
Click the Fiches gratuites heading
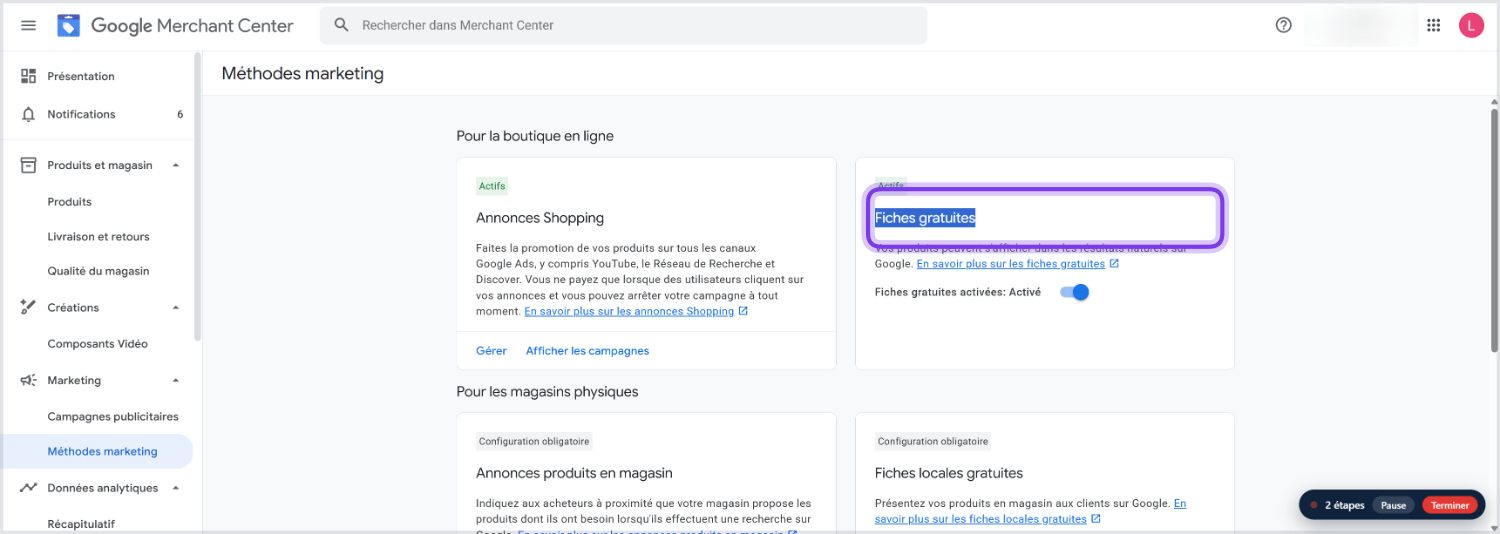(925, 218)
